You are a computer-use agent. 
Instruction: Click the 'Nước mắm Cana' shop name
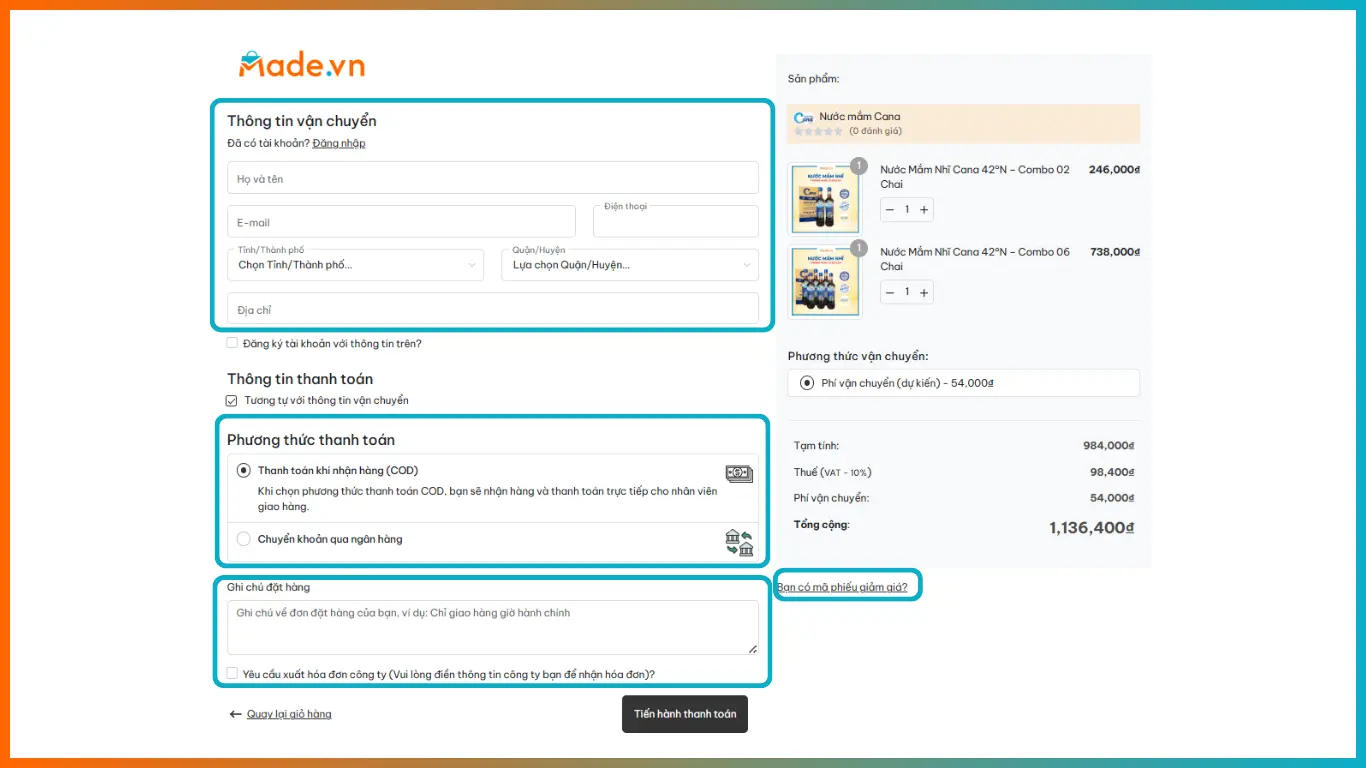pyautogui.click(x=860, y=117)
